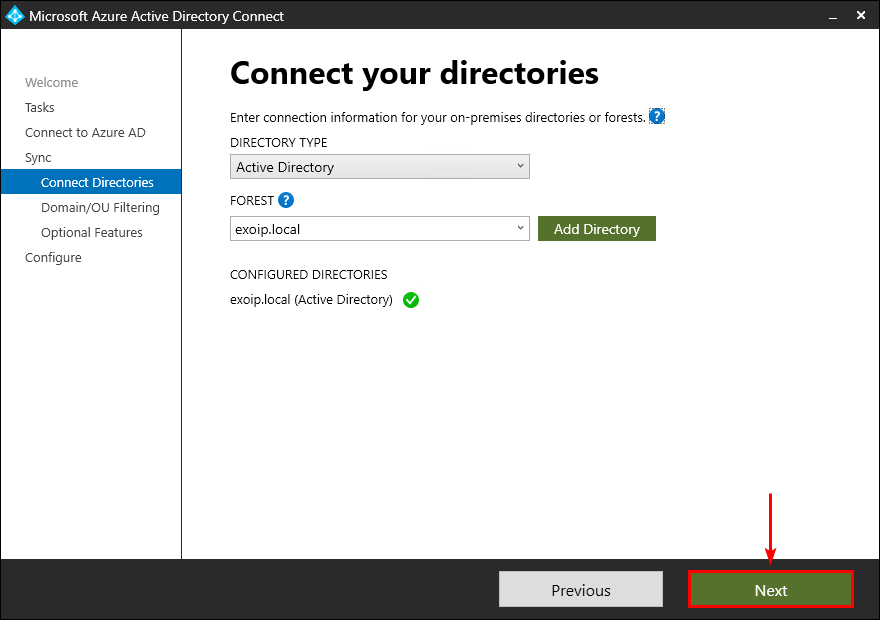Select the Sync sidebar item
880x620 pixels.
[38, 158]
